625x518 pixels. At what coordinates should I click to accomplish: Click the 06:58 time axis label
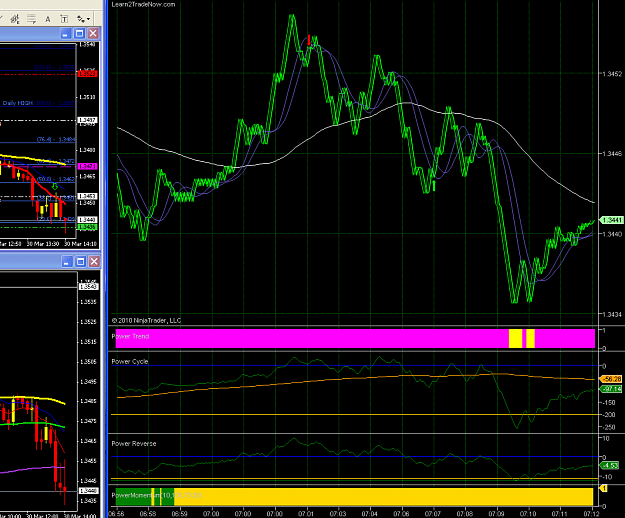148,514
